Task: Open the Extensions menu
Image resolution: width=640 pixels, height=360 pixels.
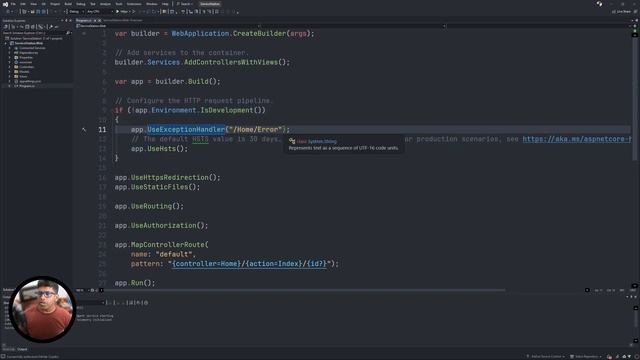Action: [x=134, y=4]
